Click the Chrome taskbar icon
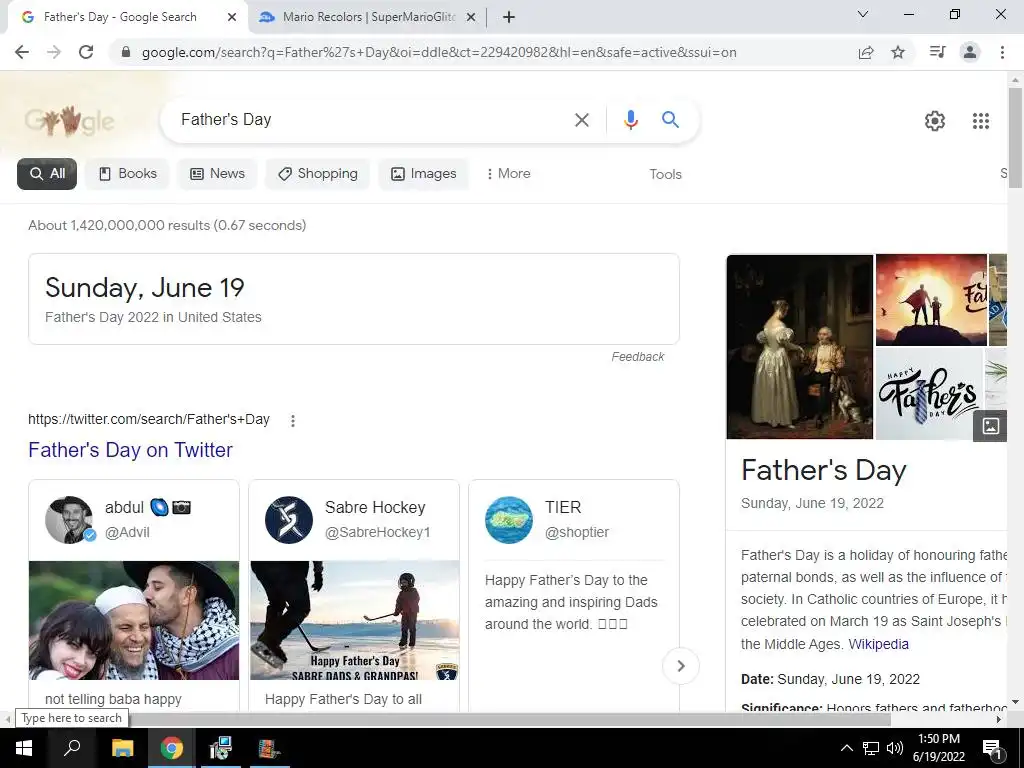Screen dimensions: 1024x768 click(172, 748)
